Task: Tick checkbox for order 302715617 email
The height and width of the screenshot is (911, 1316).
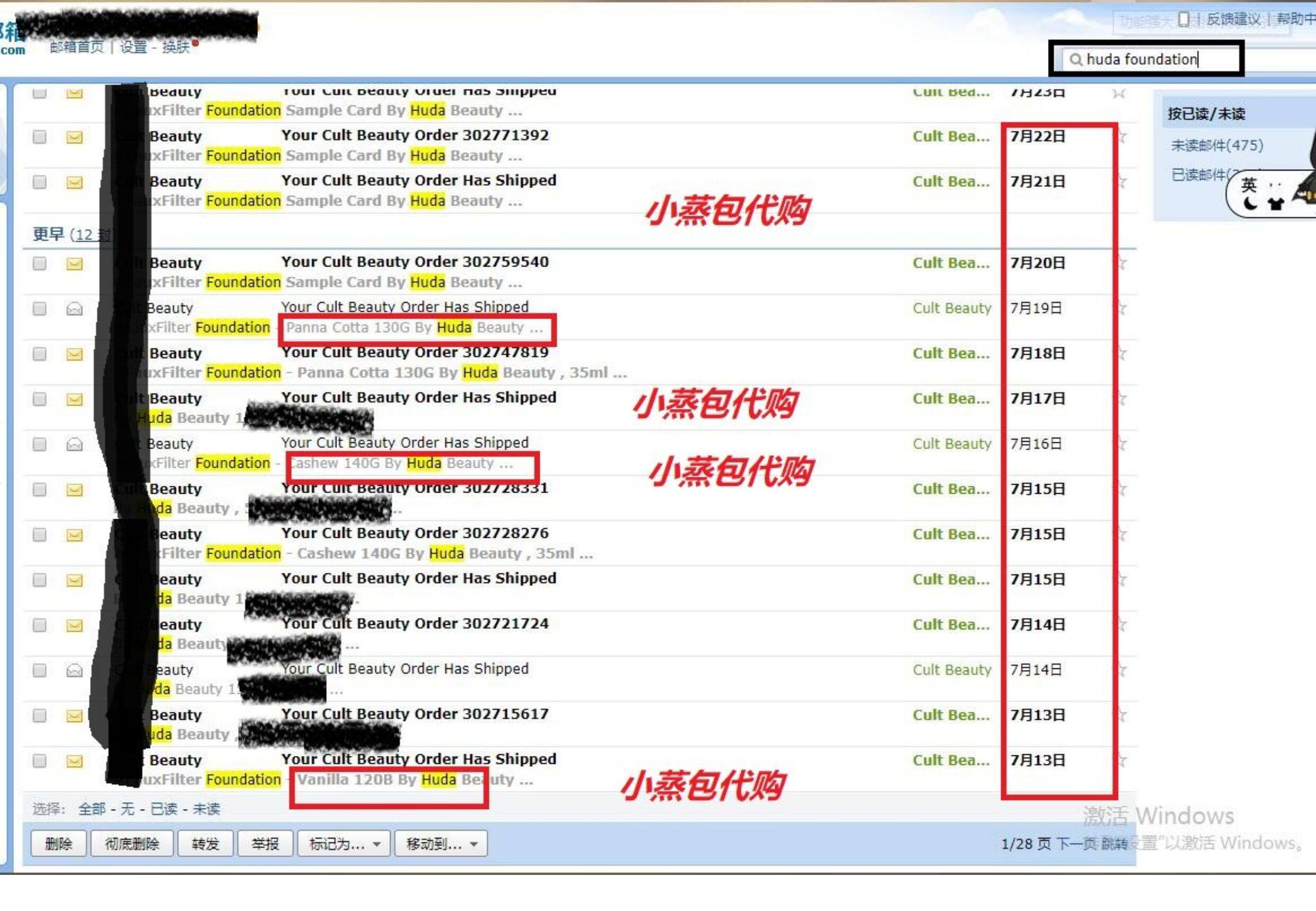Action: (39, 715)
